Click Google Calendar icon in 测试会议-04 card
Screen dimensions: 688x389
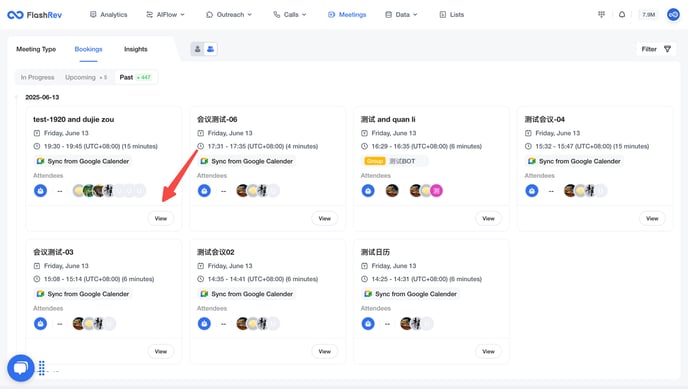click(x=532, y=161)
